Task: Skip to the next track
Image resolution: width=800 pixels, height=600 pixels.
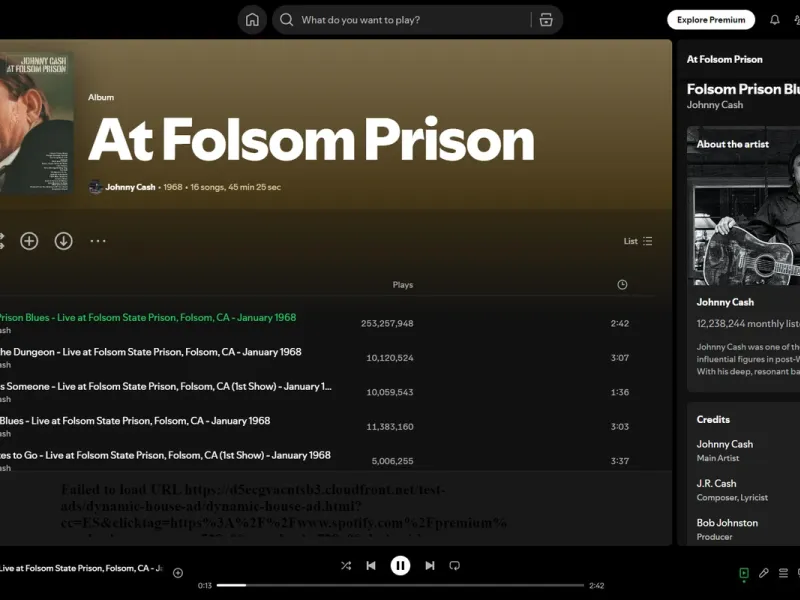Action: tap(430, 565)
